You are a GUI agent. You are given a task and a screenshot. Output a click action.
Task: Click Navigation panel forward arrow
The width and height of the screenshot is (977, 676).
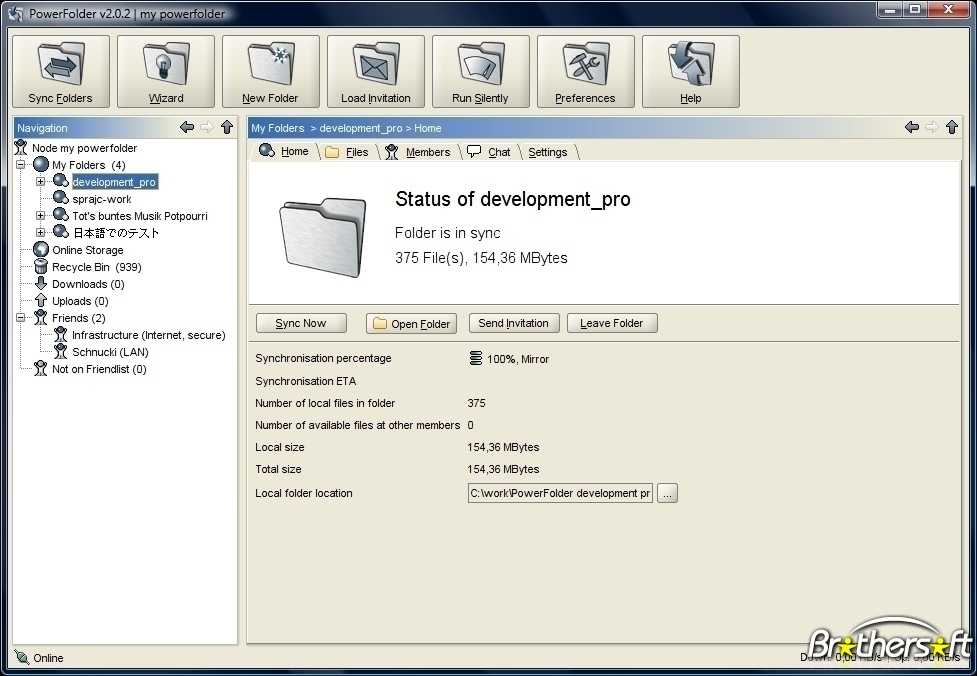206,128
